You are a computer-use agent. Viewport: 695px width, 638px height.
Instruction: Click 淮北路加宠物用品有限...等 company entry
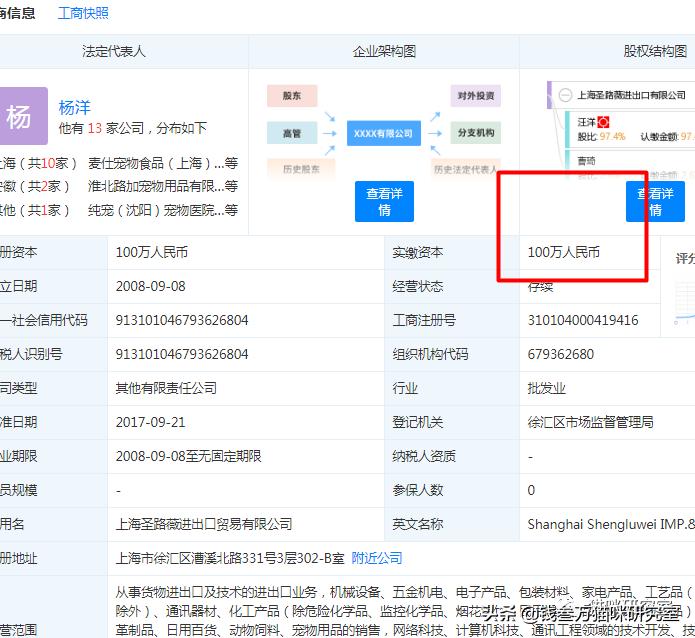(163, 186)
